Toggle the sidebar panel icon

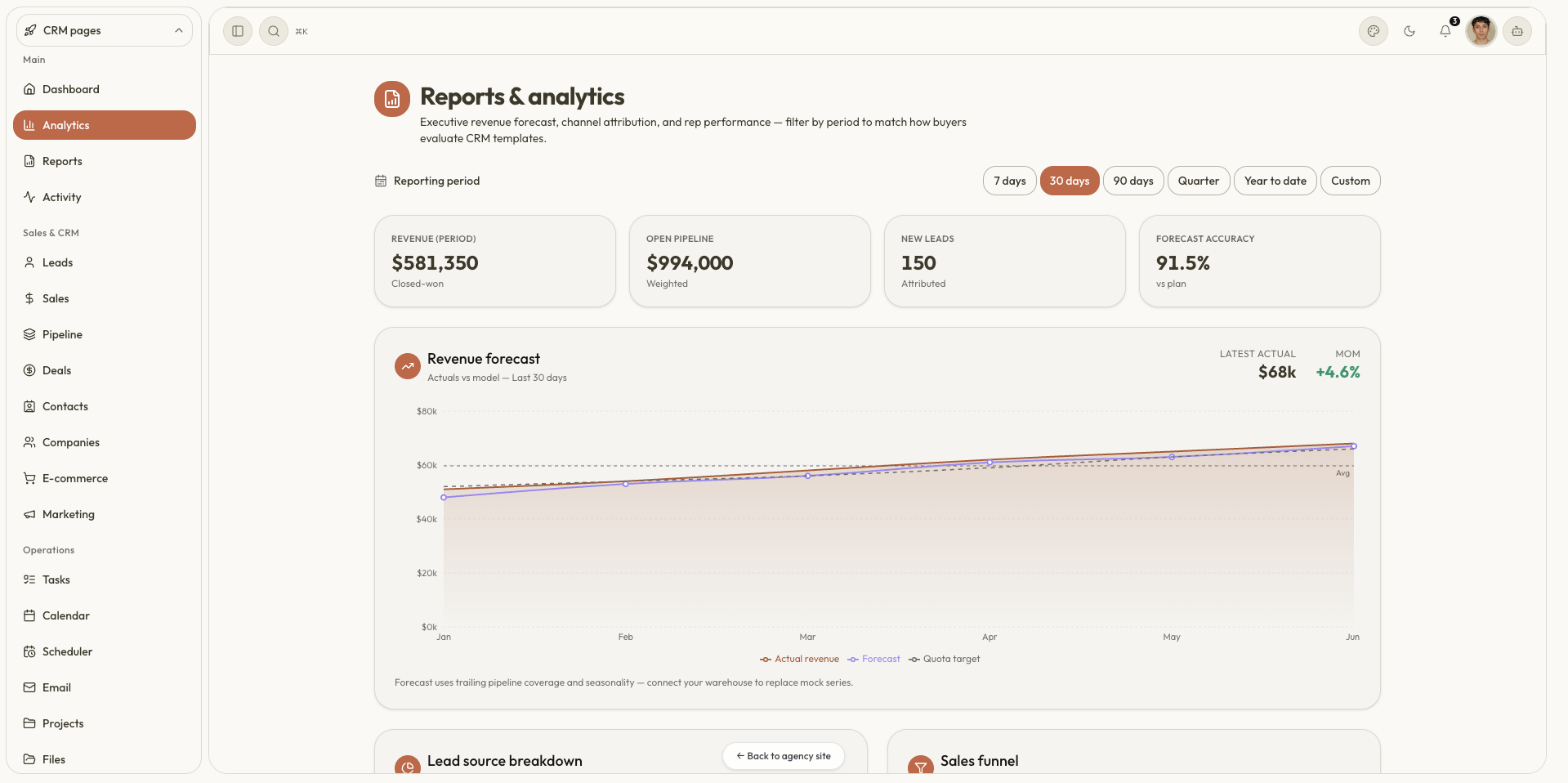[238, 31]
